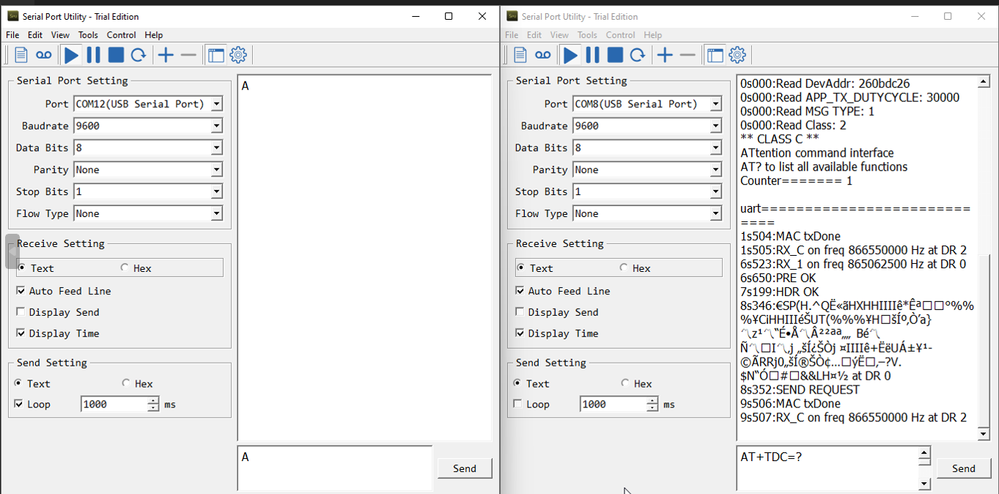Toggle Display Time in left window

tap(21, 333)
